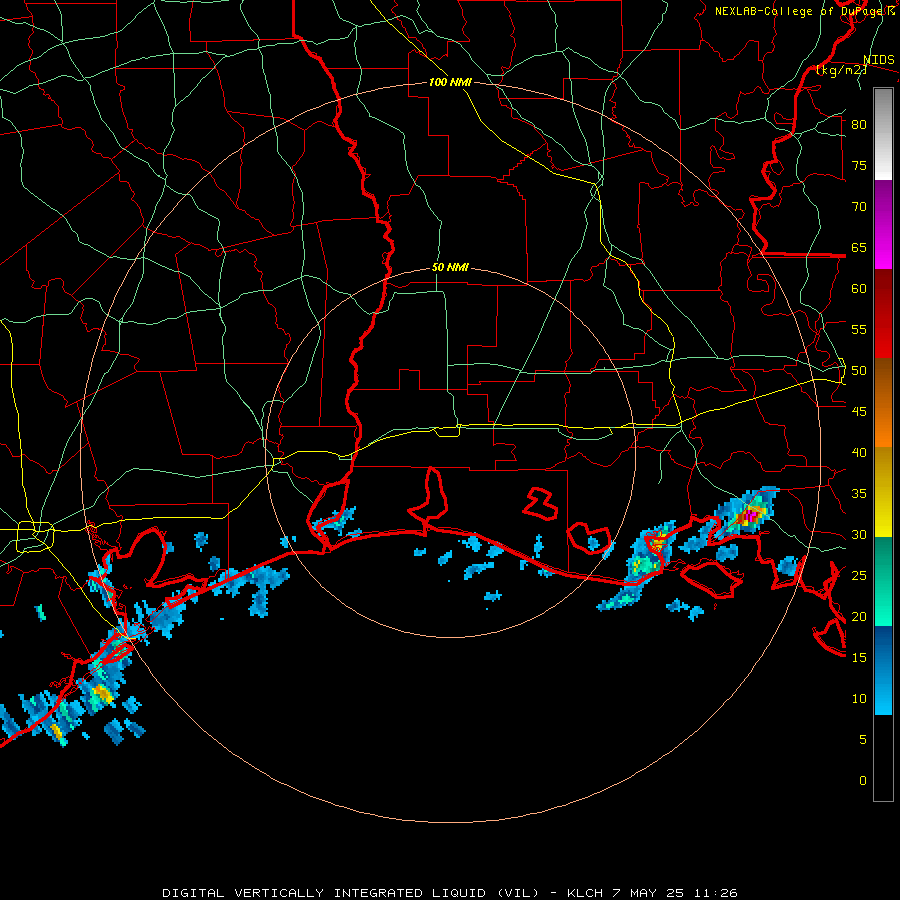Screen dimensions: 900x900
Task: Click the blue segment of the VIL color bar
Action: tap(883, 670)
